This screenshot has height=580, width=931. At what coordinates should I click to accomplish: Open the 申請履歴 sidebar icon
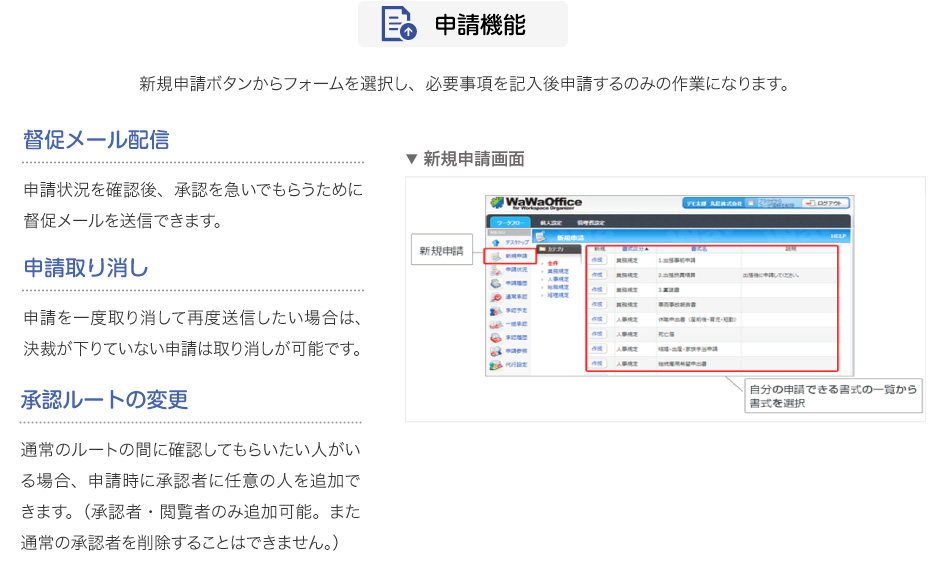(496, 284)
